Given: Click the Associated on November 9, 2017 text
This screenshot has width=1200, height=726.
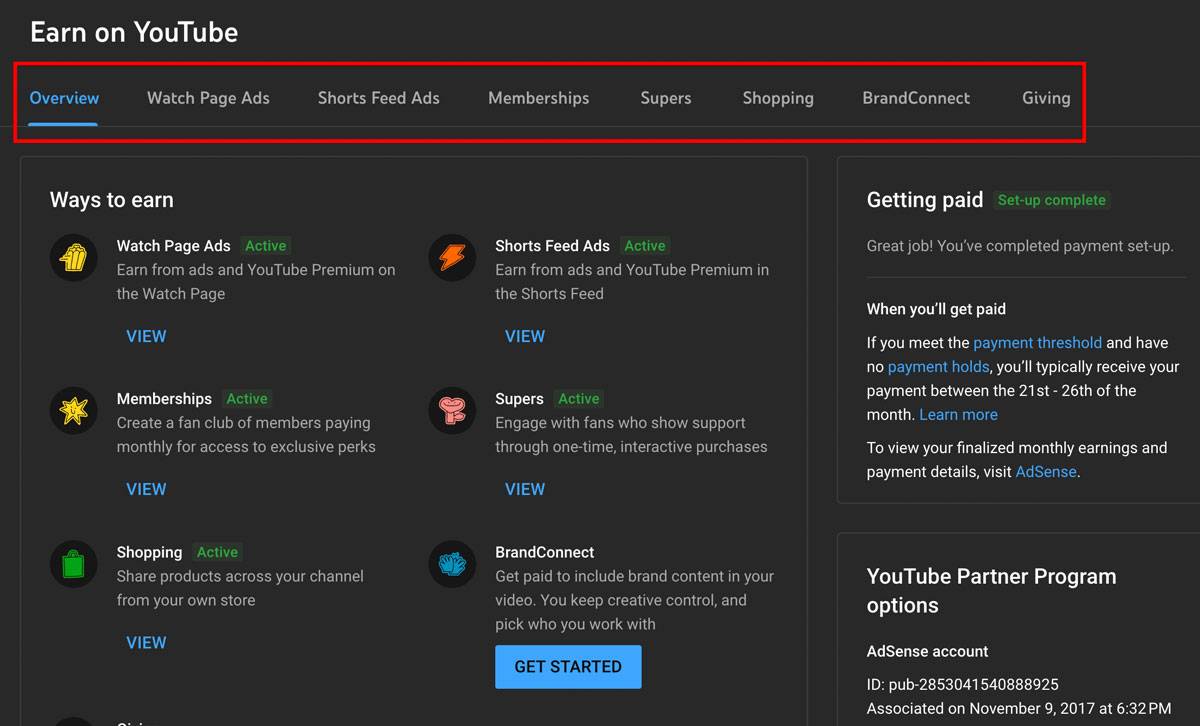Looking at the screenshot, I should [x=1018, y=708].
